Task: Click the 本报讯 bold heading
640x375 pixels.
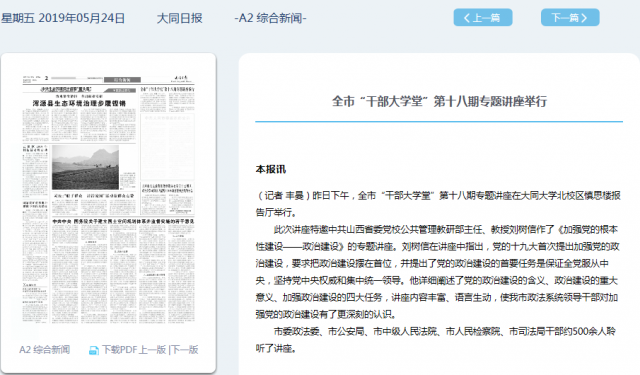Action: coord(271,169)
